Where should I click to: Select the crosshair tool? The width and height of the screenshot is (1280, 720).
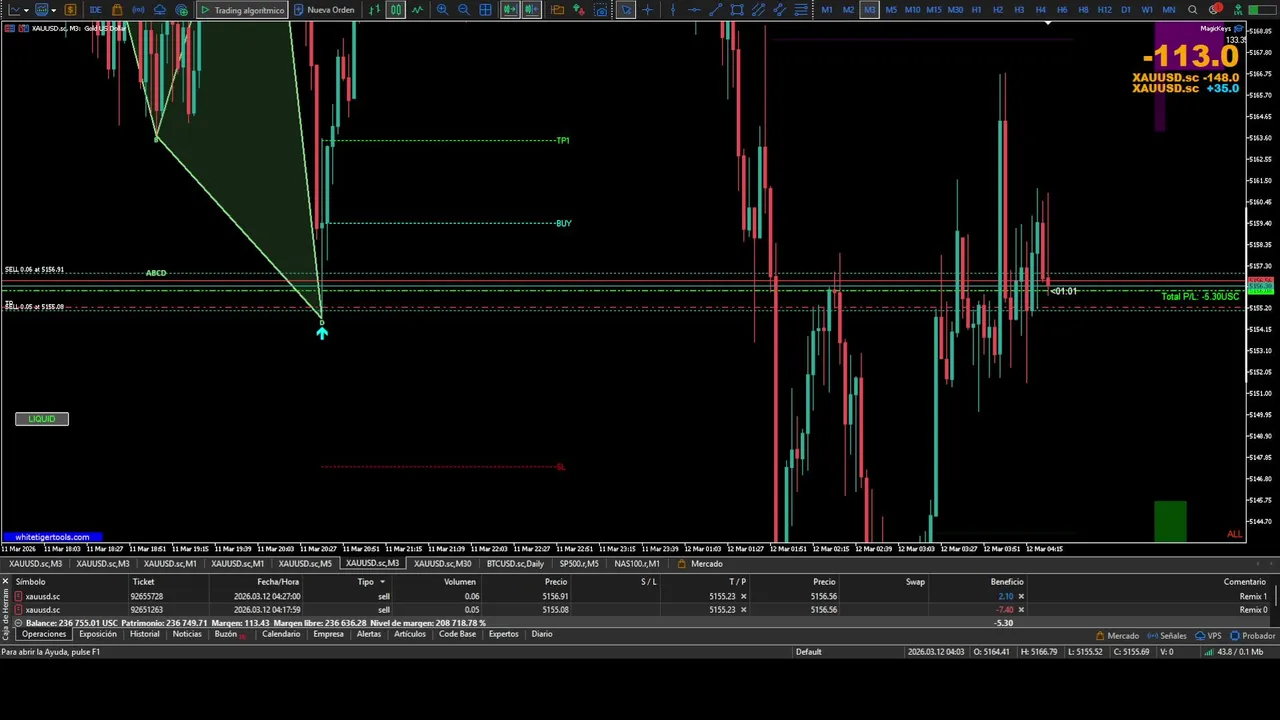(x=648, y=10)
